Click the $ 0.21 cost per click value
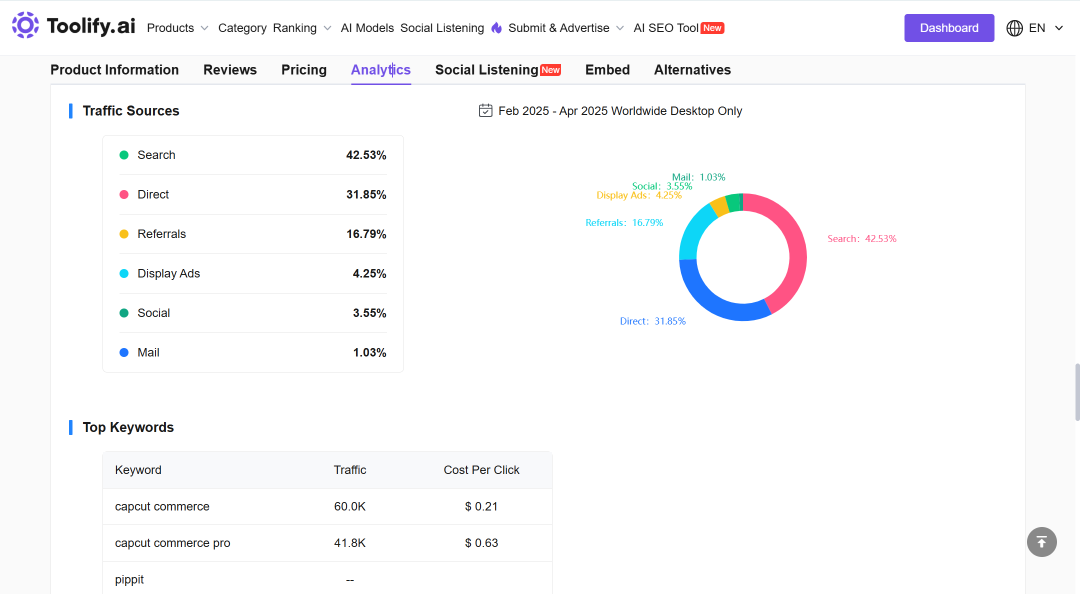 pos(481,506)
